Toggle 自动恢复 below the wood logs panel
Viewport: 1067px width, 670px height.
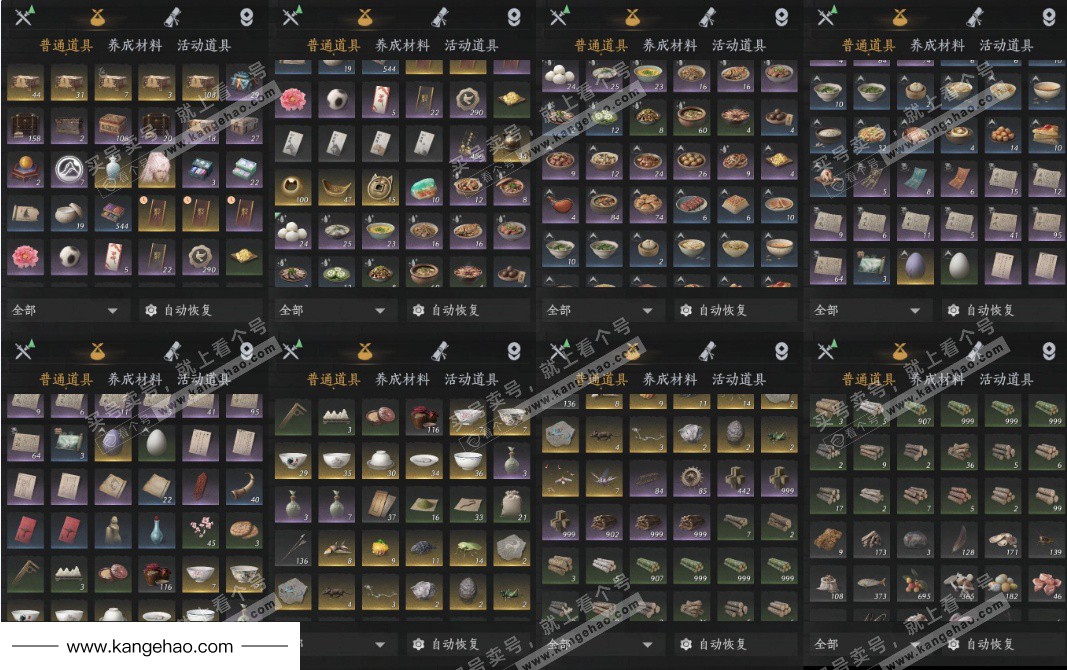(x=715, y=643)
